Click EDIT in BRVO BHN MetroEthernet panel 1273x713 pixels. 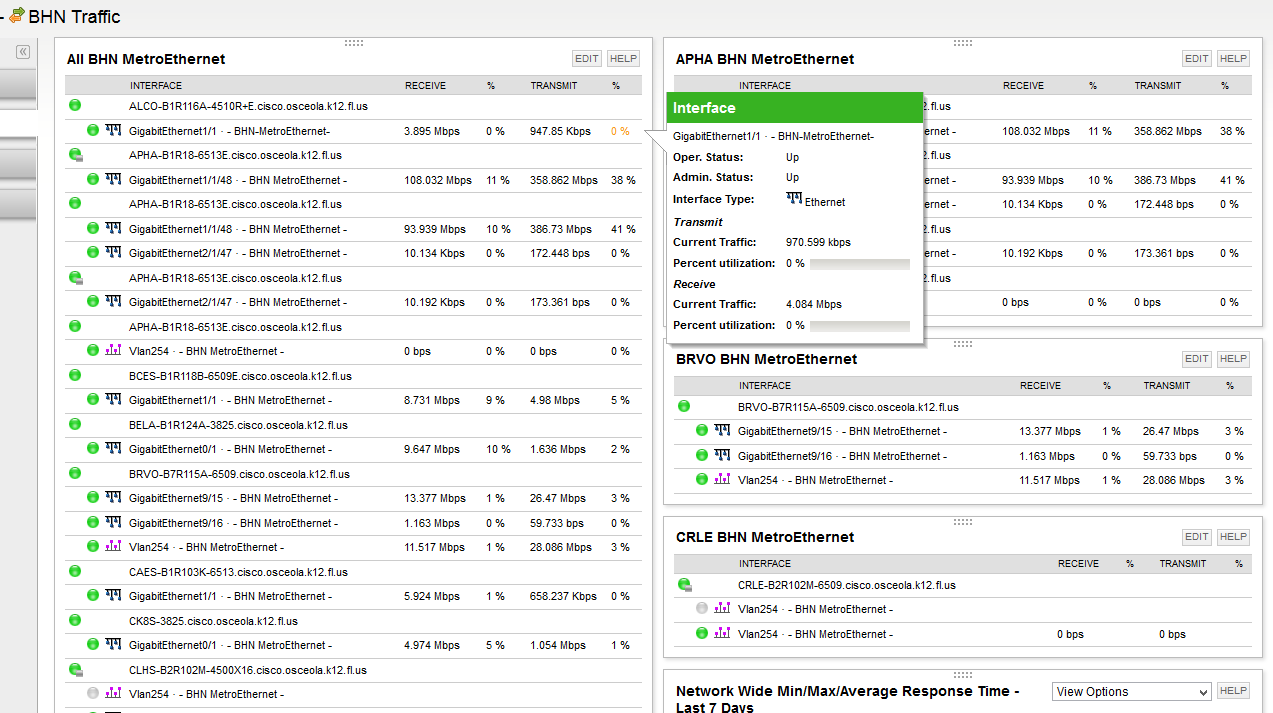[x=1197, y=359]
